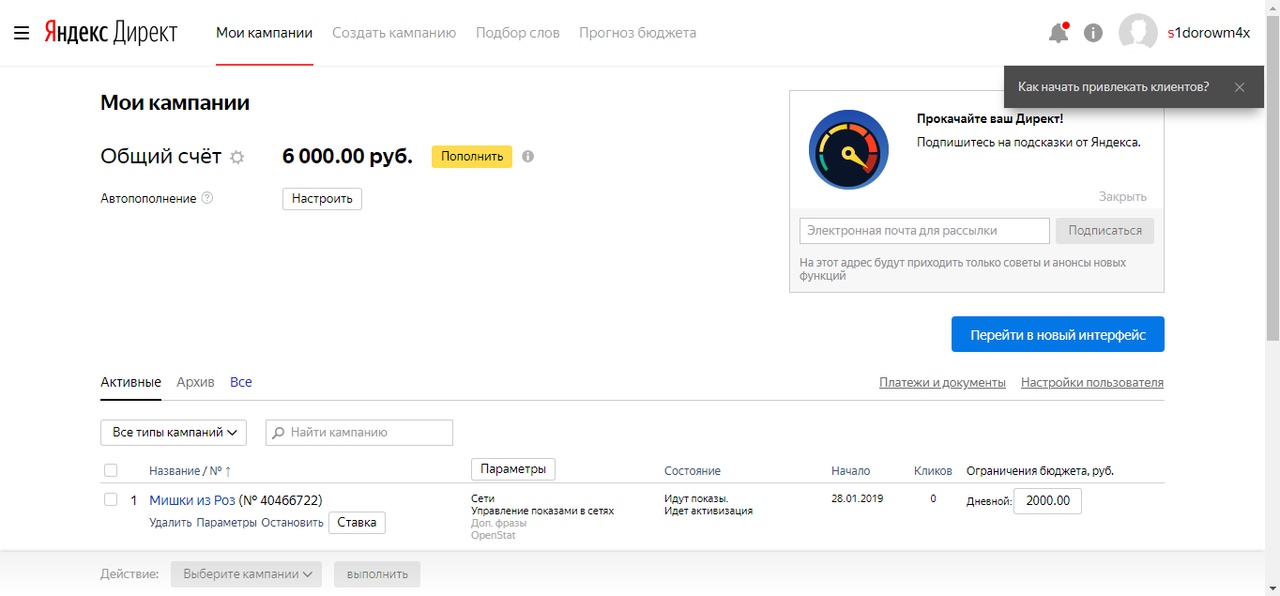
Task: Click info icon next to Пополнить
Action: 528,156
